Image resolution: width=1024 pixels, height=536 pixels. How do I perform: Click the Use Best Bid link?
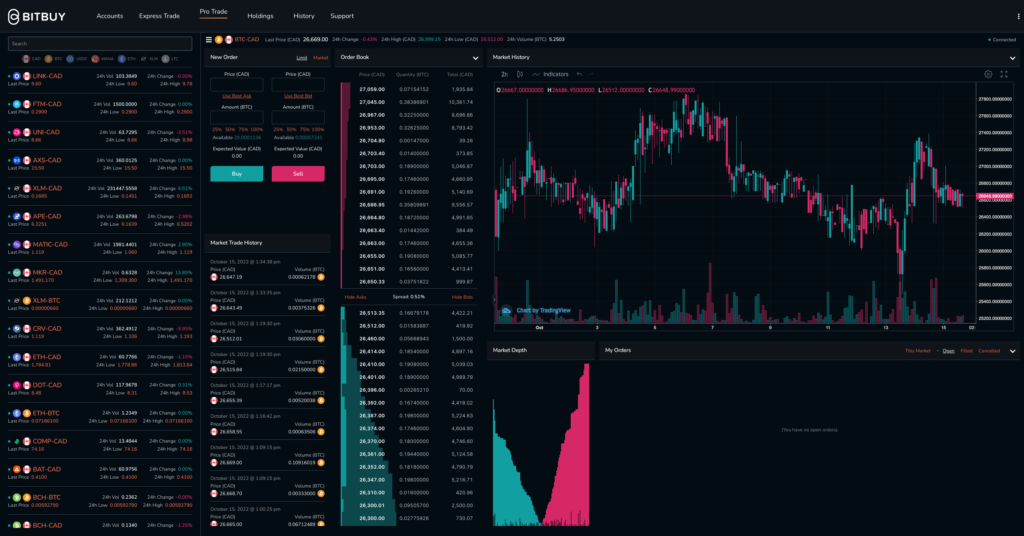coord(298,96)
